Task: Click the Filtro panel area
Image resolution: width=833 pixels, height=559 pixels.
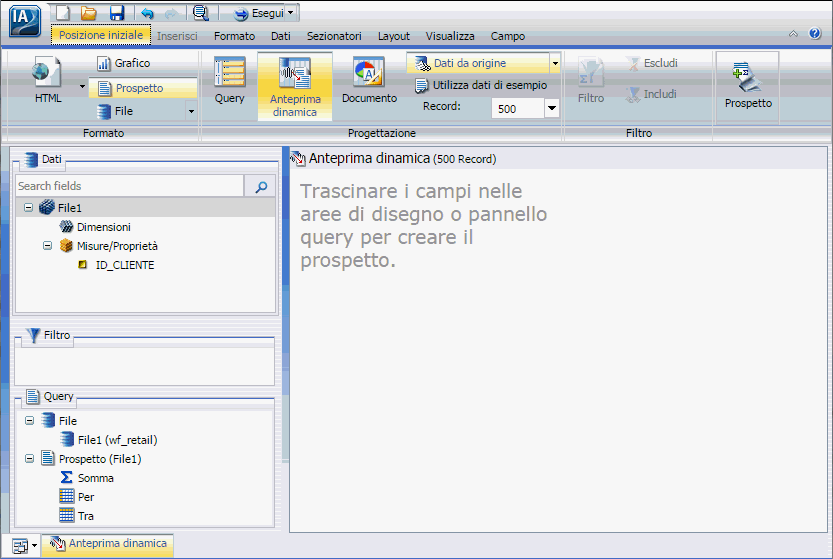Action: 144,365
